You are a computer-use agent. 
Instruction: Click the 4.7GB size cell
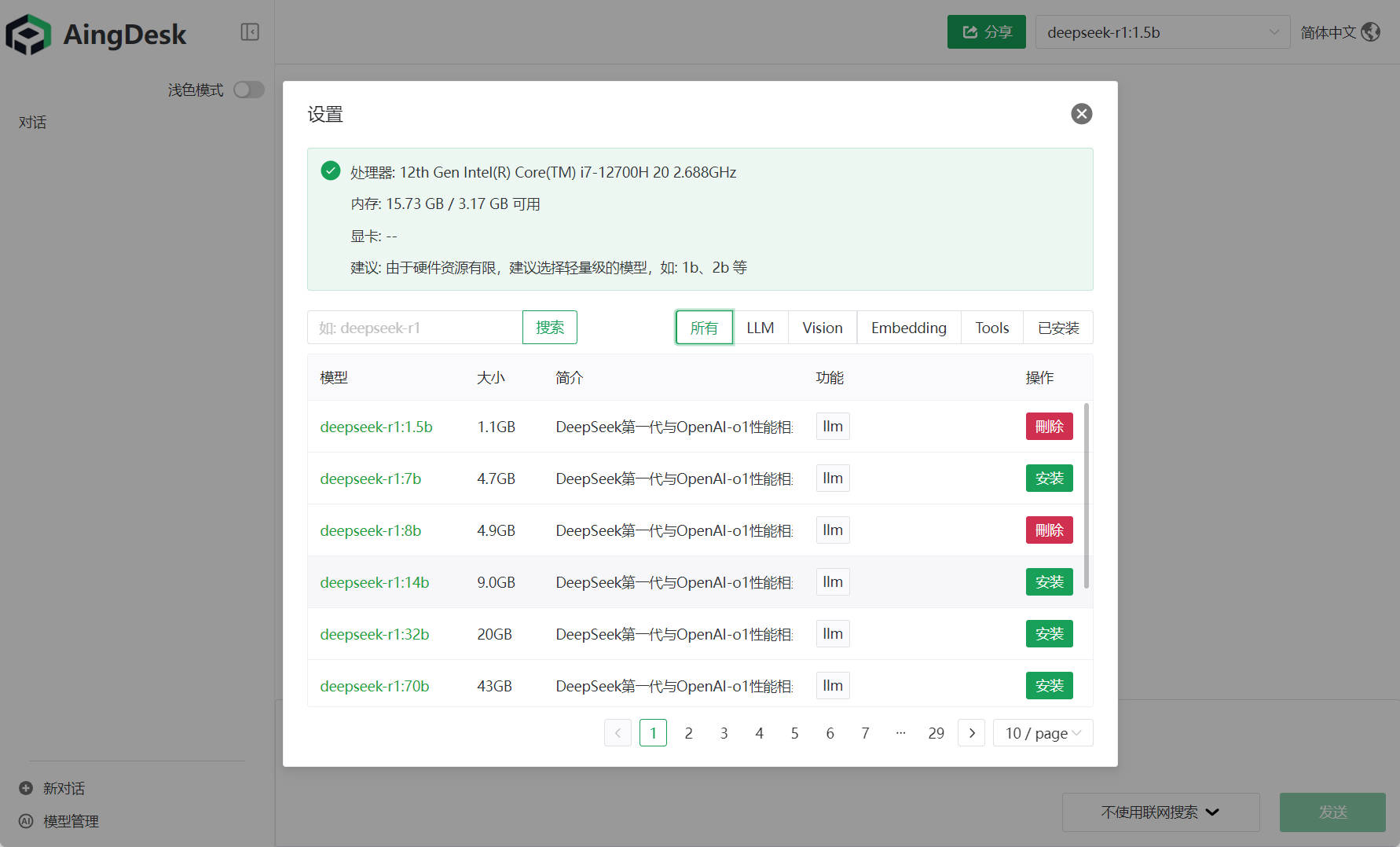point(497,478)
